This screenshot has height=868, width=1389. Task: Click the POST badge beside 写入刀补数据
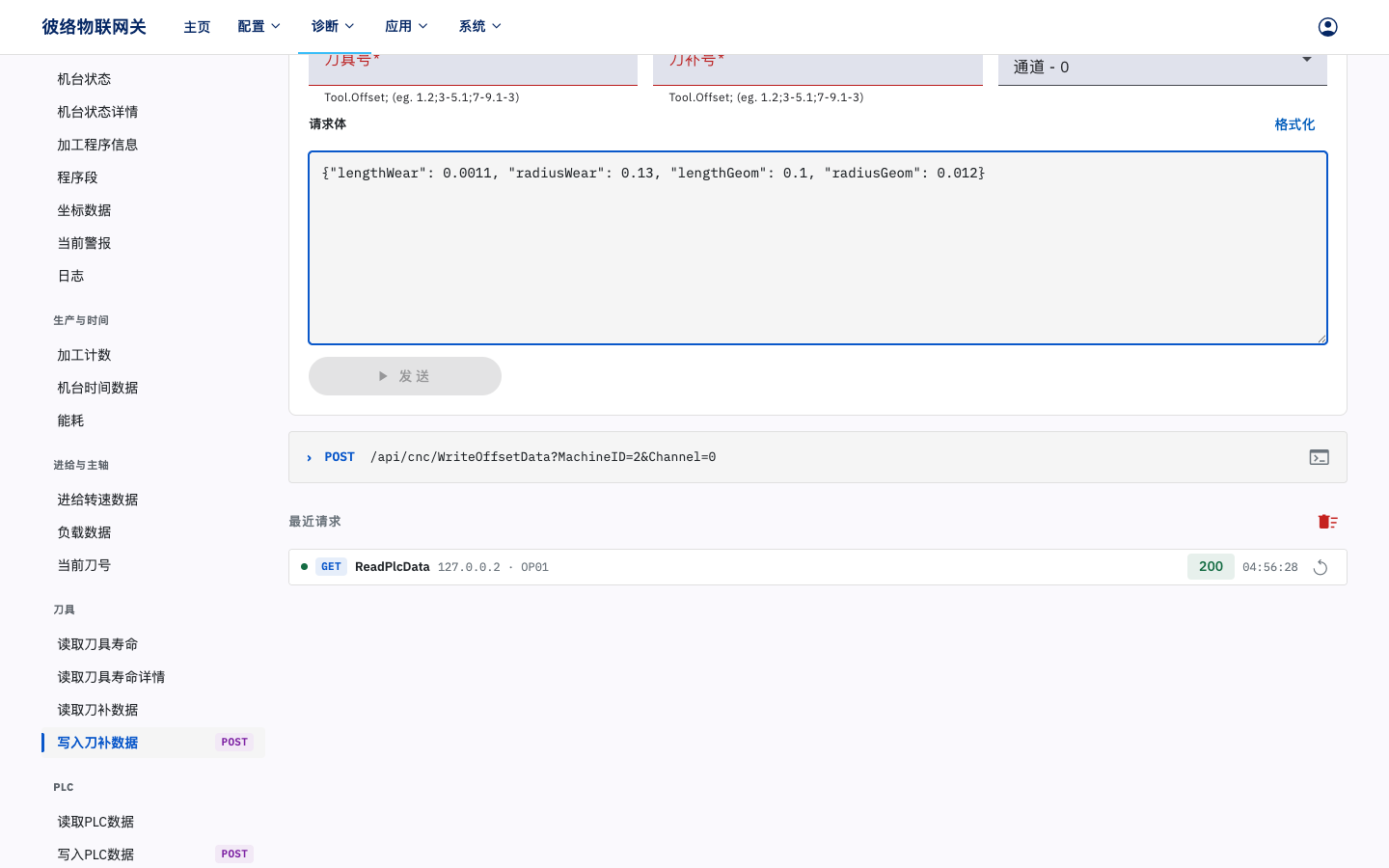pos(234,742)
